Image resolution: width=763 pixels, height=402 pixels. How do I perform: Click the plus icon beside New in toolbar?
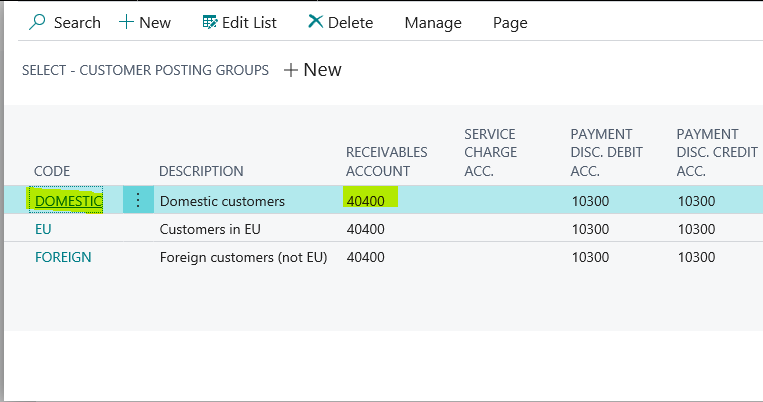point(126,22)
